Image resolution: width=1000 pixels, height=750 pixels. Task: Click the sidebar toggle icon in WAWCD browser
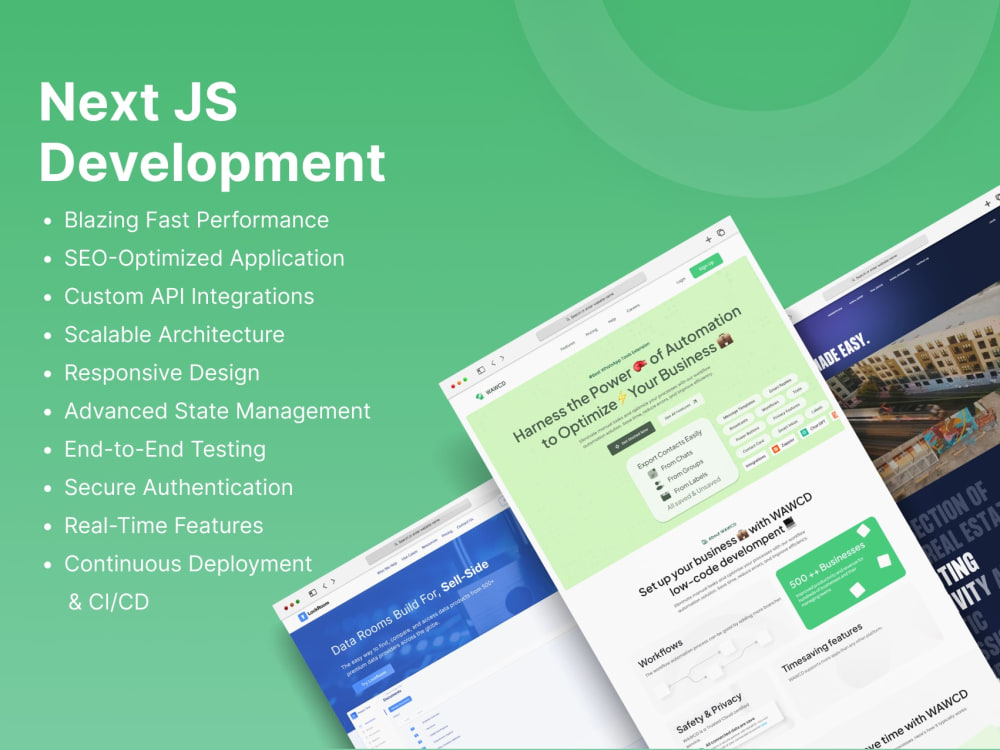(481, 369)
